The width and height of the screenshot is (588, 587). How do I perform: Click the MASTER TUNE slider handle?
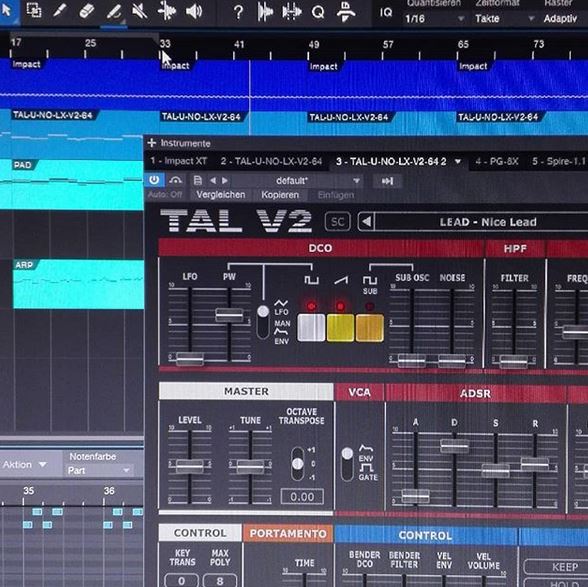click(x=250, y=466)
